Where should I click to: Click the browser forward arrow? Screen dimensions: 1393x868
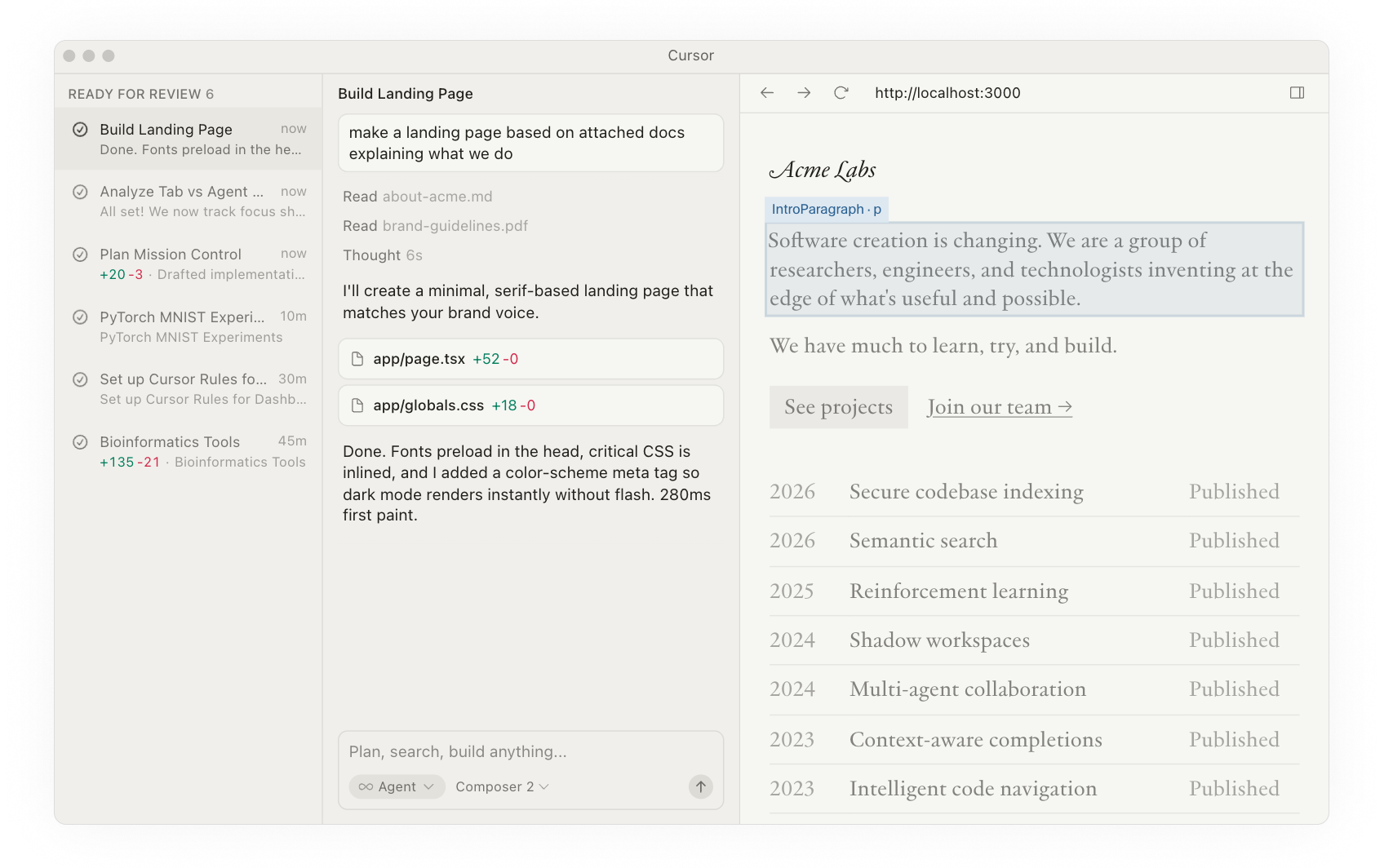pyautogui.click(x=804, y=93)
